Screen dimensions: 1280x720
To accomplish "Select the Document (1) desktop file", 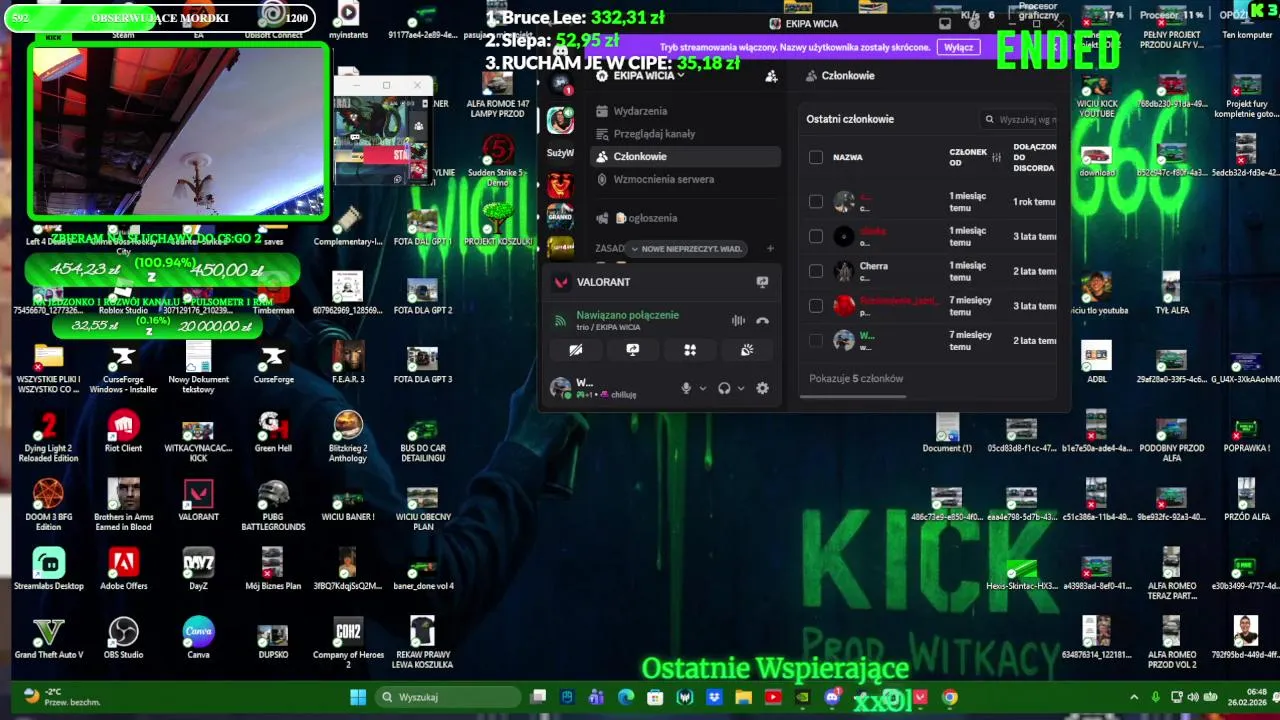I will [947, 433].
